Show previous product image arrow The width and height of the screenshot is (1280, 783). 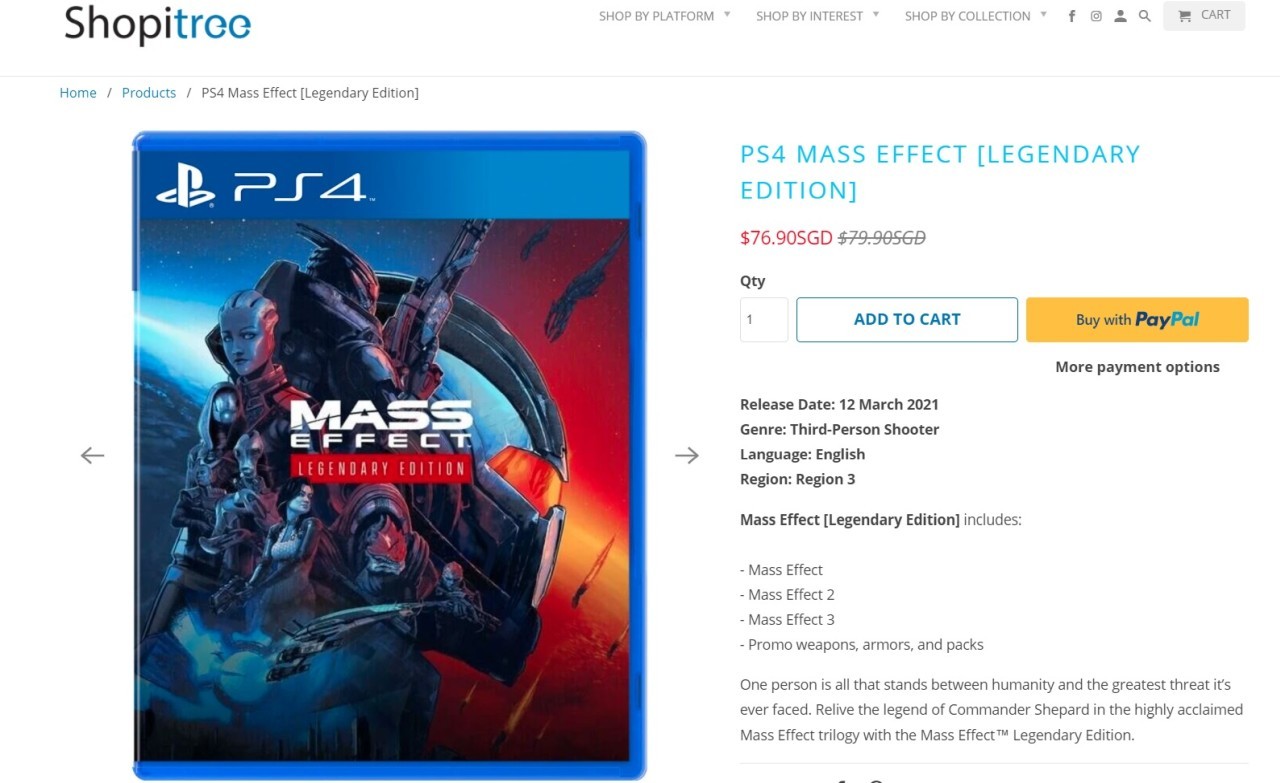(x=92, y=455)
